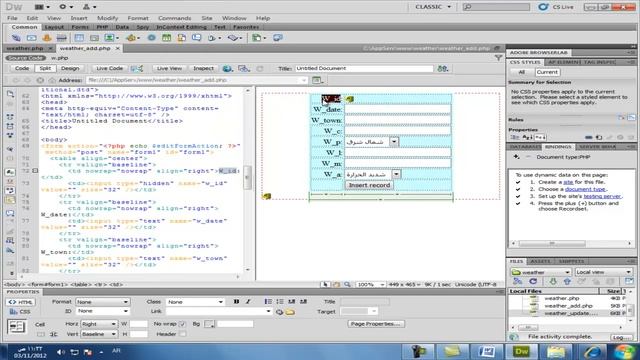Click the Server-Side Include icon
The width and height of the screenshot is (640, 360).
(182, 38)
